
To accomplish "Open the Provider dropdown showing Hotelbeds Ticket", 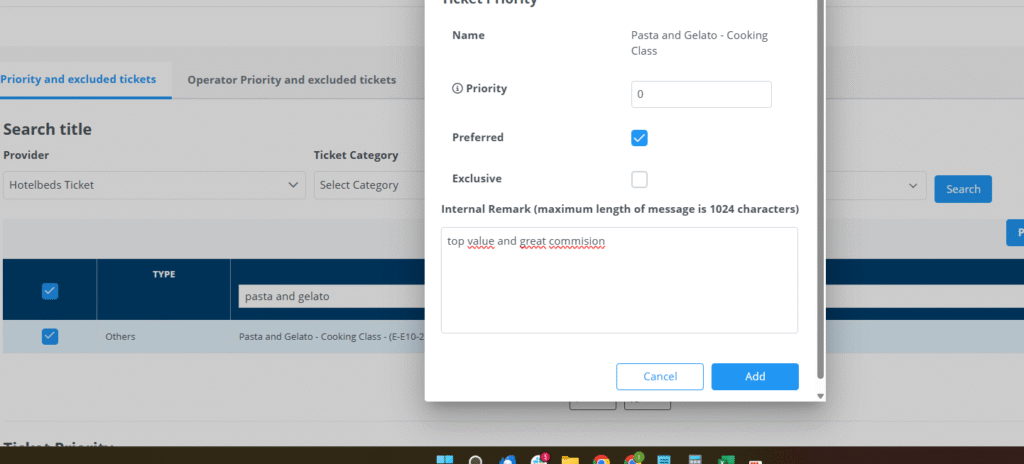I will coord(153,185).
